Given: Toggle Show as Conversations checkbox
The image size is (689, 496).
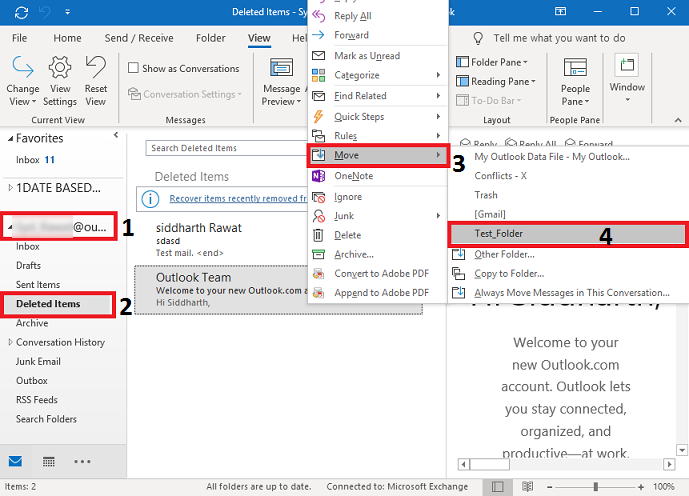Looking at the screenshot, I should click(133, 68).
